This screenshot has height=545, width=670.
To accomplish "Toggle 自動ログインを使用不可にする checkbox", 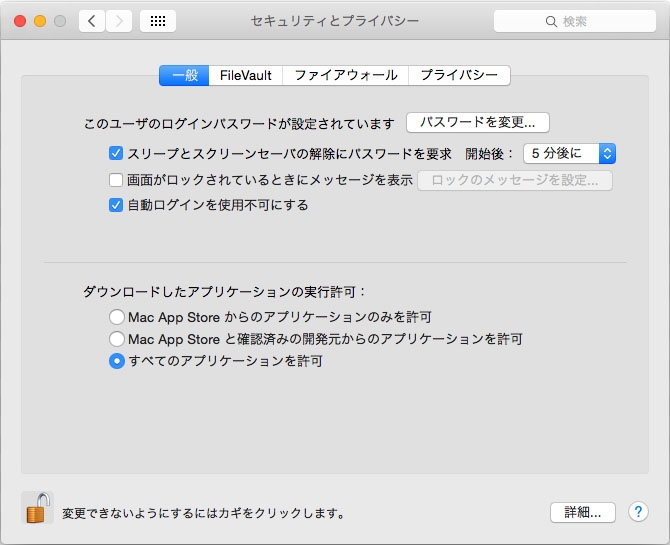I will coord(116,205).
